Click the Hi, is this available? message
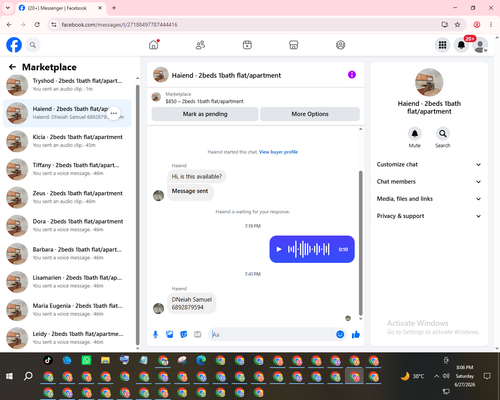This screenshot has width=500, height=400. 197,176
